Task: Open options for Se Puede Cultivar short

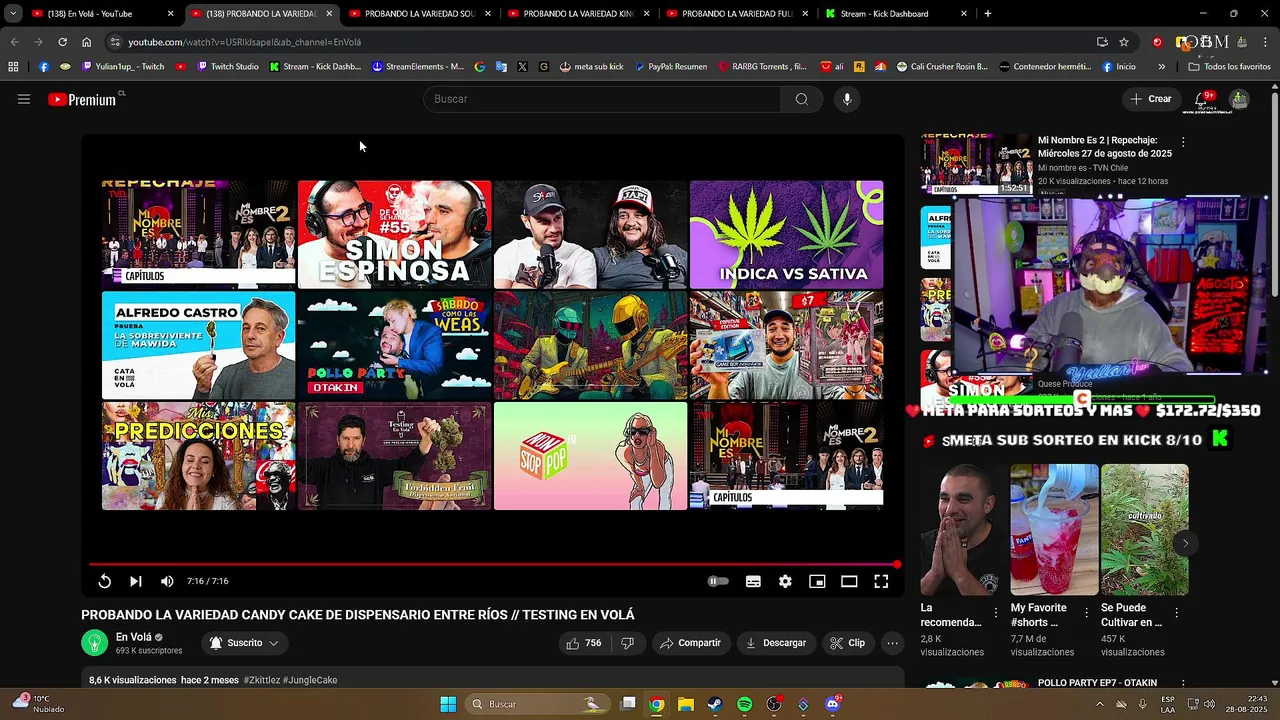Action: point(1176,613)
